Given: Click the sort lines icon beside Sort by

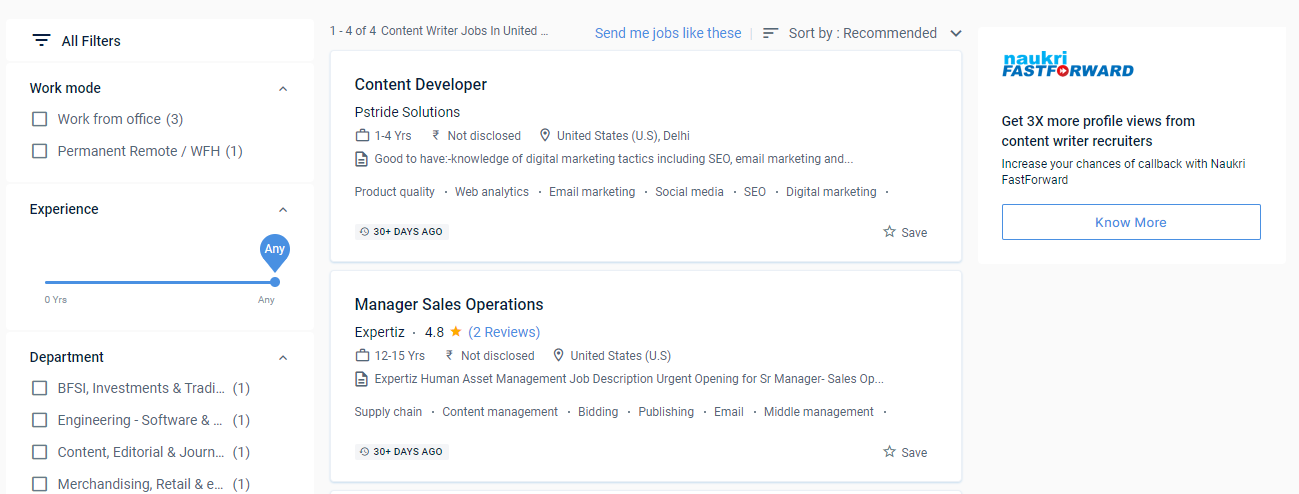Looking at the screenshot, I should point(770,33).
